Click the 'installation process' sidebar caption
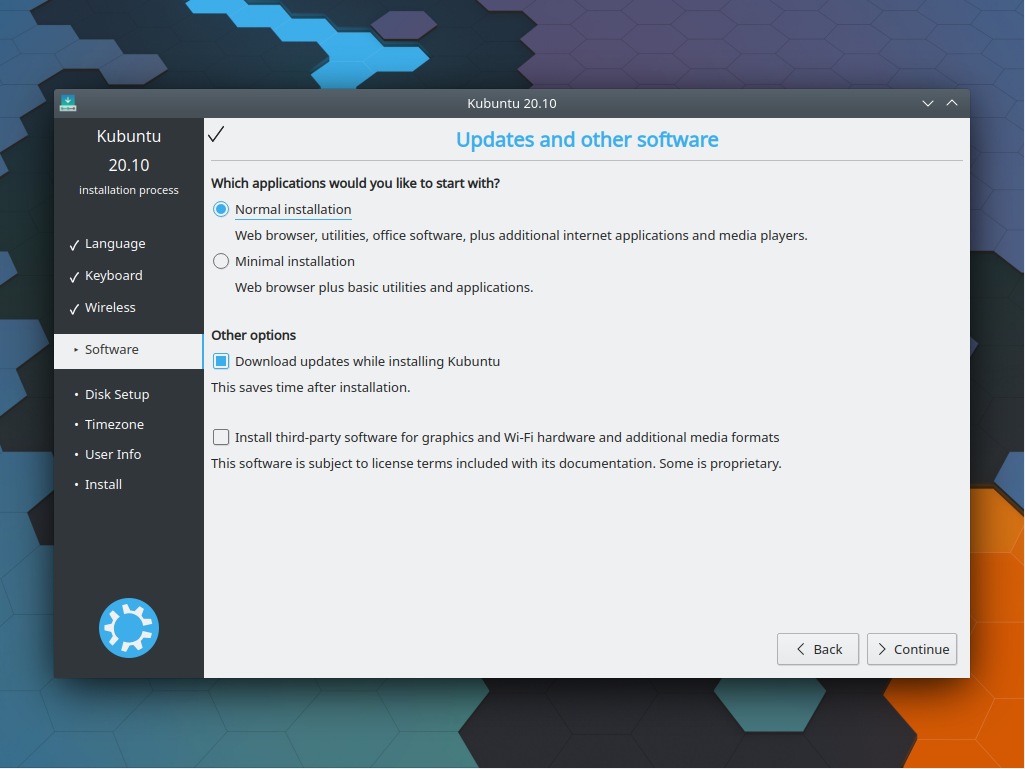1025x769 pixels. pyautogui.click(x=129, y=190)
